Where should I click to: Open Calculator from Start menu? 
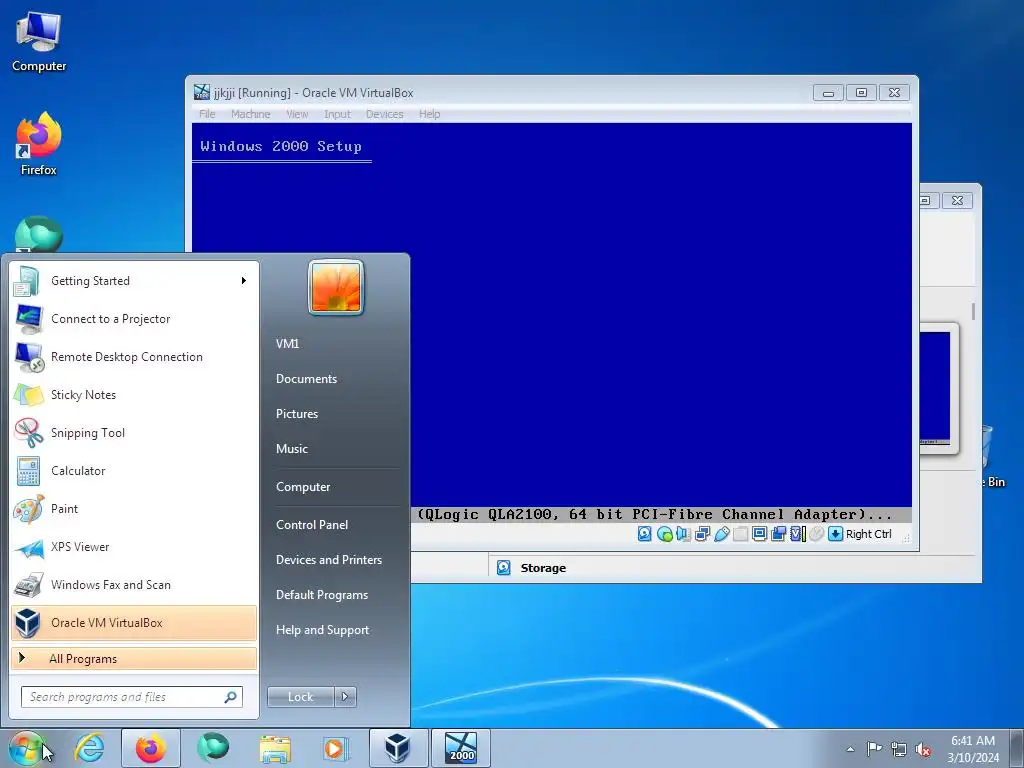pyautogui.click(x=134, y=470)
